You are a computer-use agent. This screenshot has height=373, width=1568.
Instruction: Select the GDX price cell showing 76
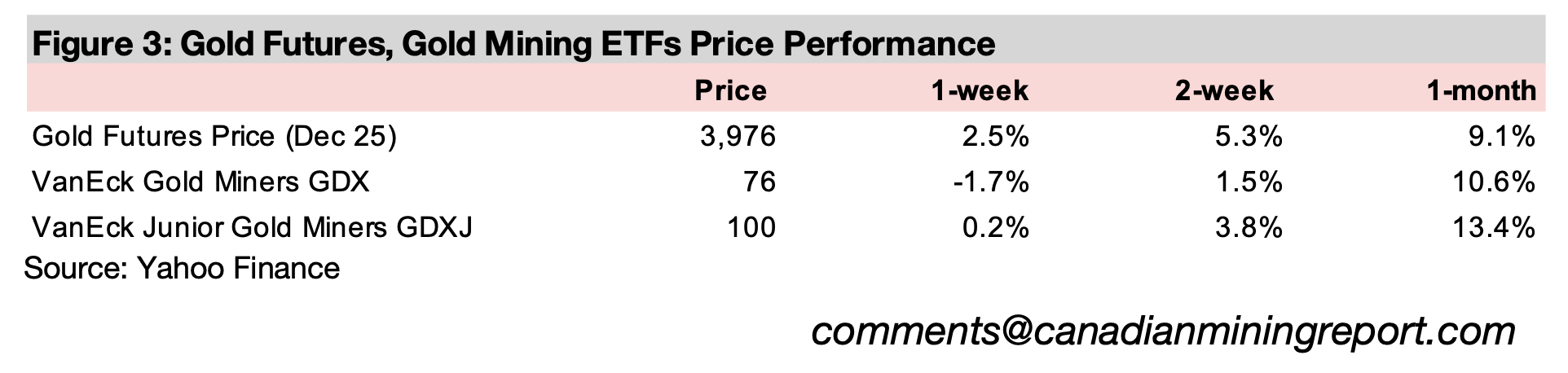[760, 182]
